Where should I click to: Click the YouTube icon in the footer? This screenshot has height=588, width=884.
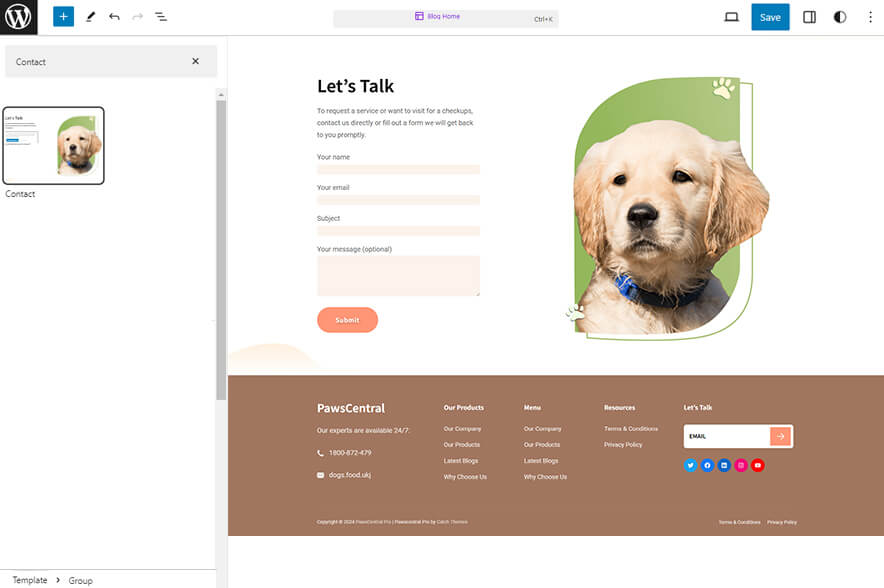pos(758,465)
